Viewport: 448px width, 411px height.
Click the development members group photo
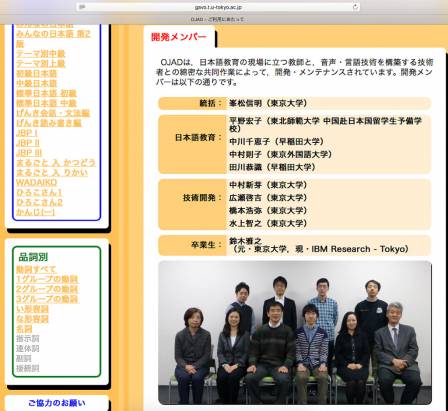pos(295,333)
